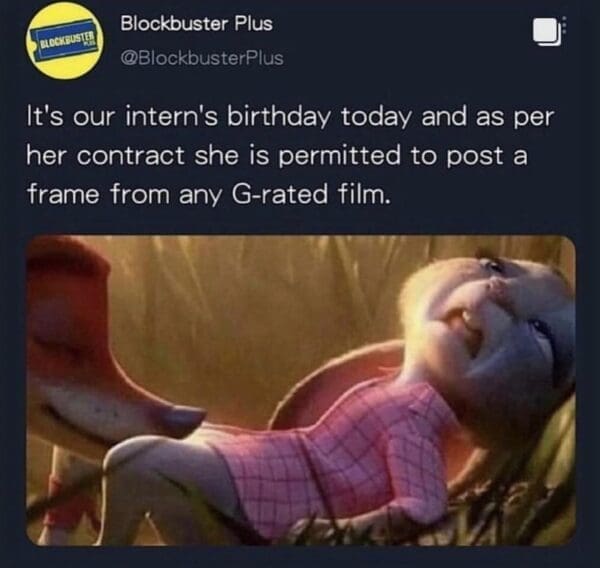This screenshot has height=568, width=600.
Task: Click the stacked multi-image carousel icon
Action: coord(545,33)
